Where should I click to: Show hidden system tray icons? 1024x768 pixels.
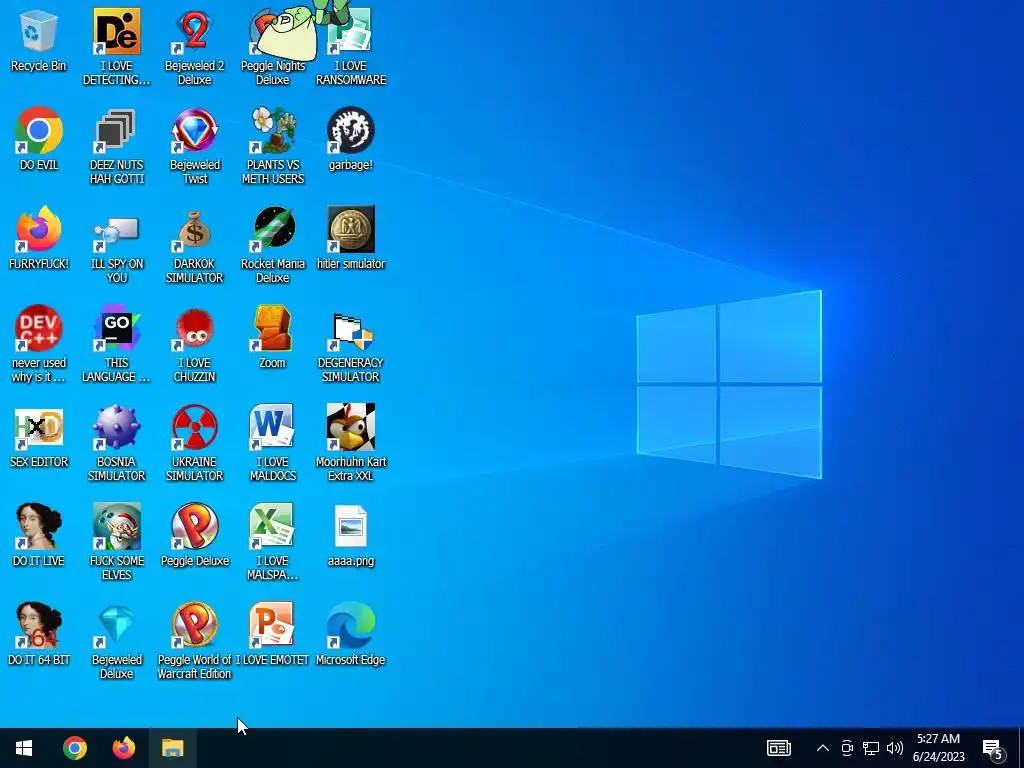[823, 748]
